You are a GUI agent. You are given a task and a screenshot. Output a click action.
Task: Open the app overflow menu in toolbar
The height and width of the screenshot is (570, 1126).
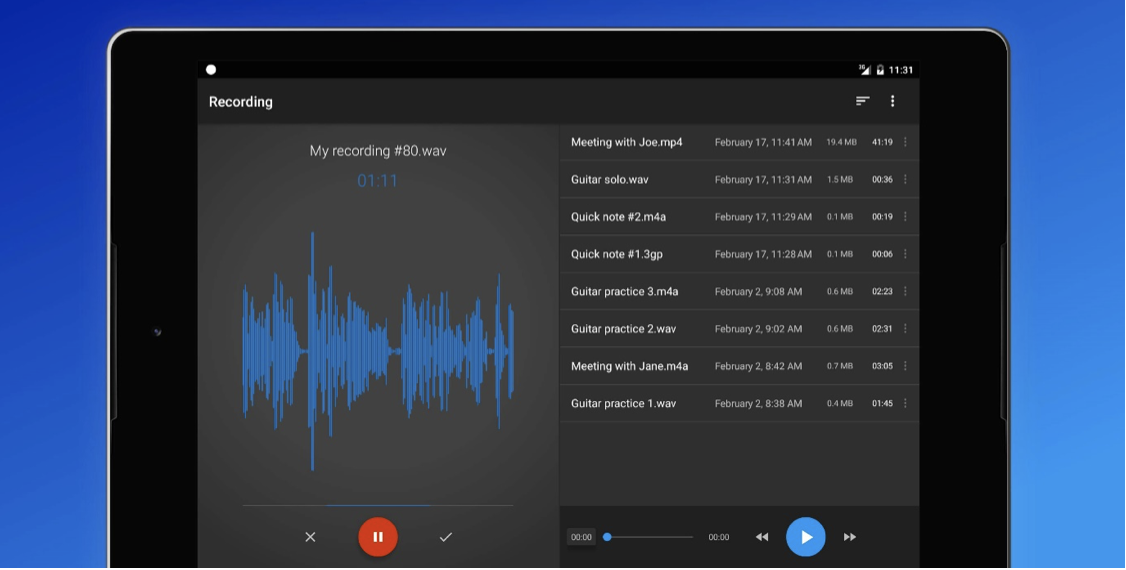893,101
